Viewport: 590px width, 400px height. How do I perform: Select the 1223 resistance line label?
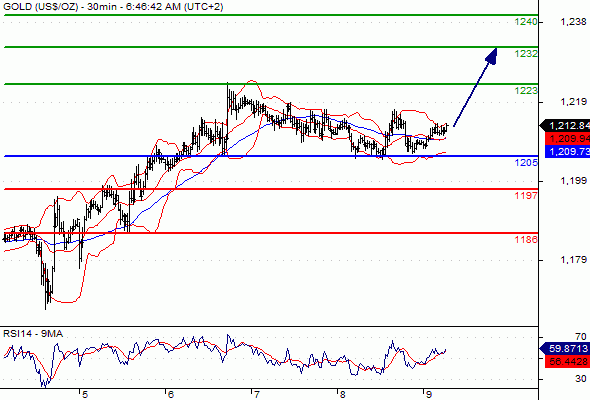[x=526, y=91]
